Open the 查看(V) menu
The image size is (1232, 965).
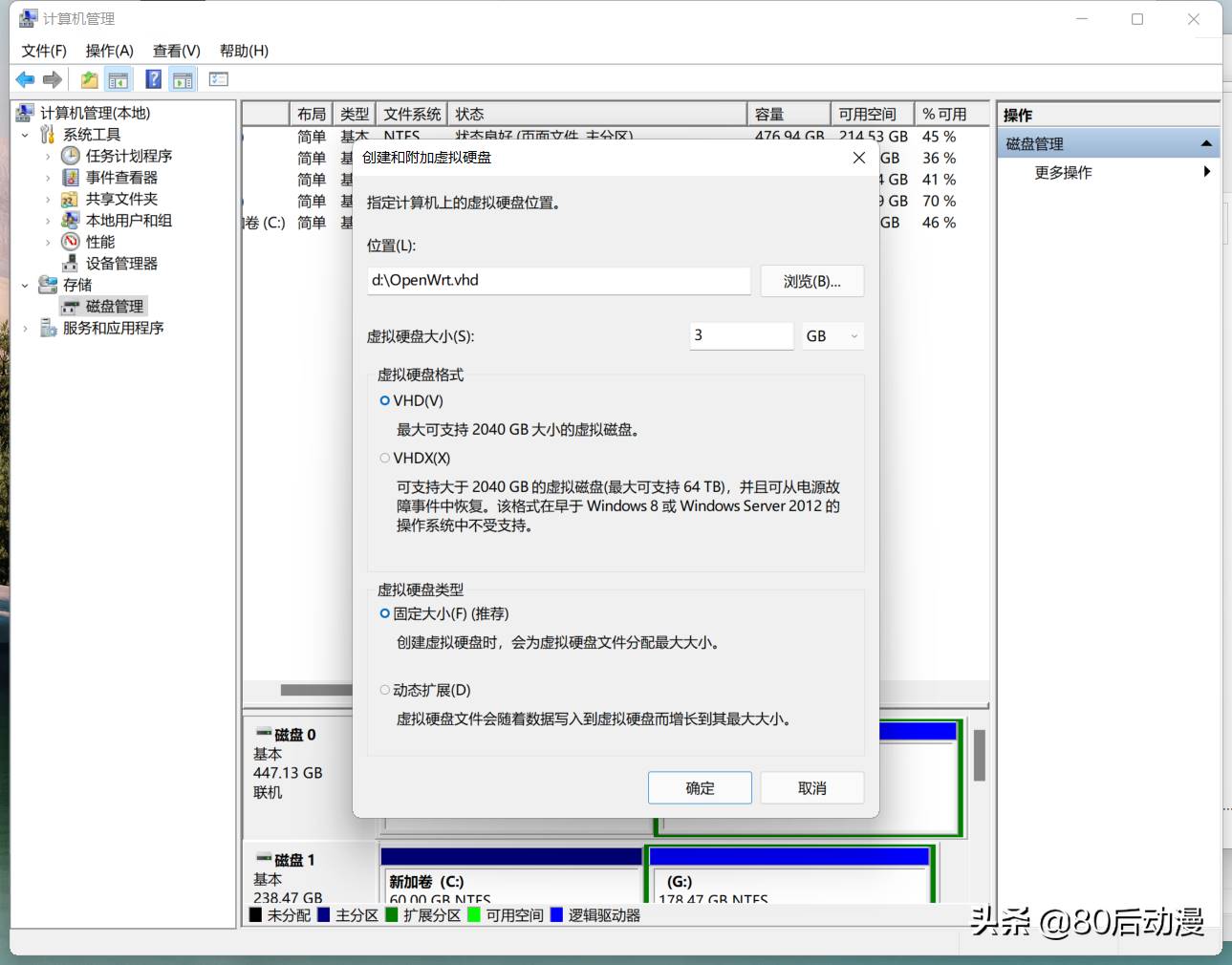click(x=177, y=51)
